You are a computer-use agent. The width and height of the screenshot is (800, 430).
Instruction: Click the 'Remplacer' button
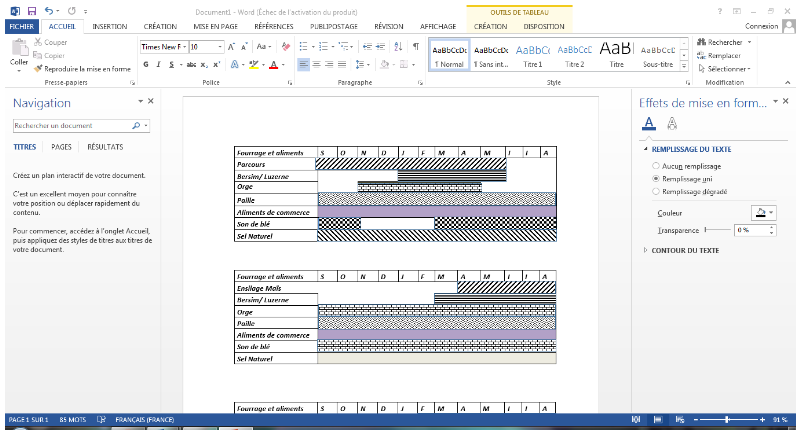point(723,56)
